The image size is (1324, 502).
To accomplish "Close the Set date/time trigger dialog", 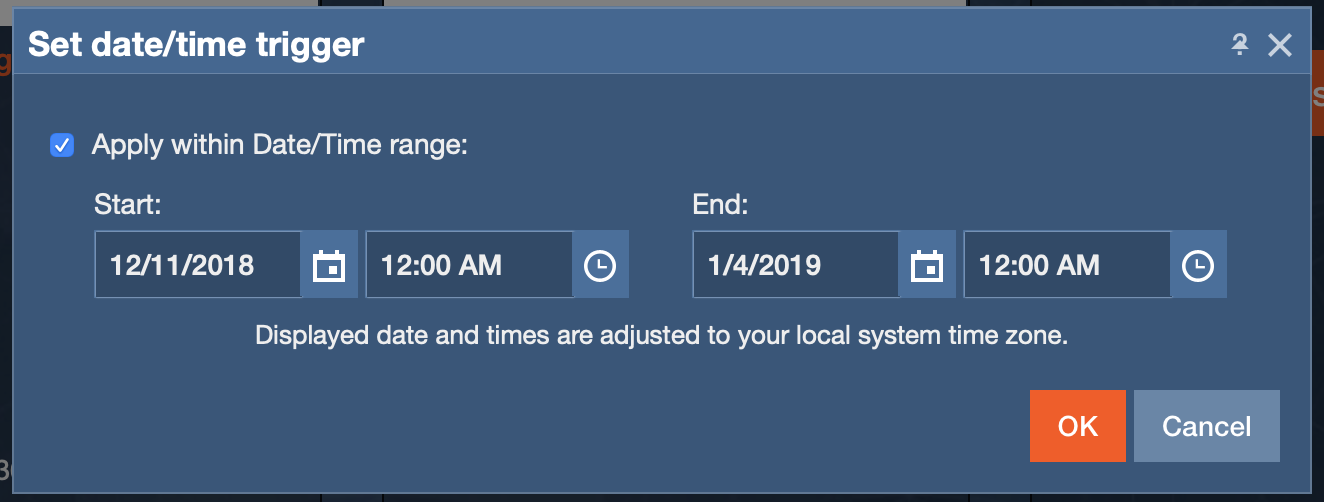I will click(x=1280, y=44).
